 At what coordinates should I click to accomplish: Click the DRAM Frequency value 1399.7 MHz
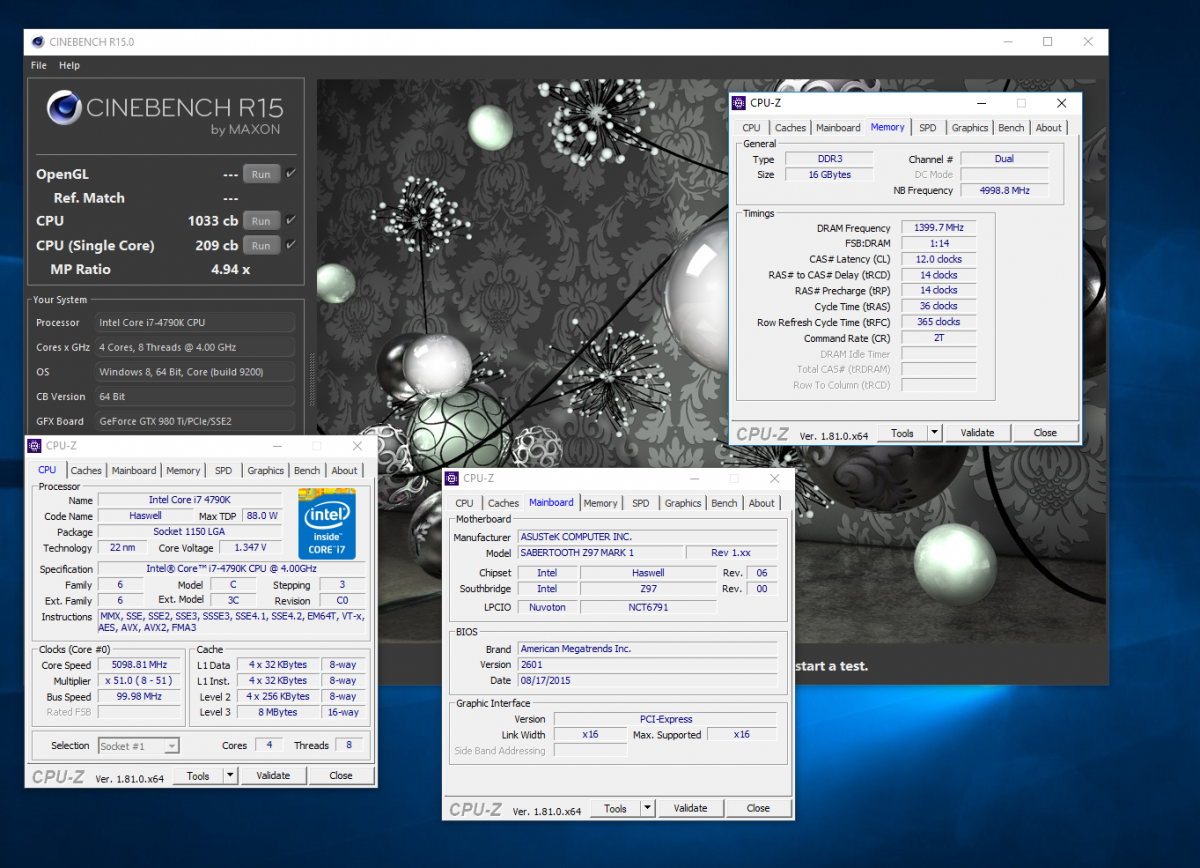tap(938, 228)
